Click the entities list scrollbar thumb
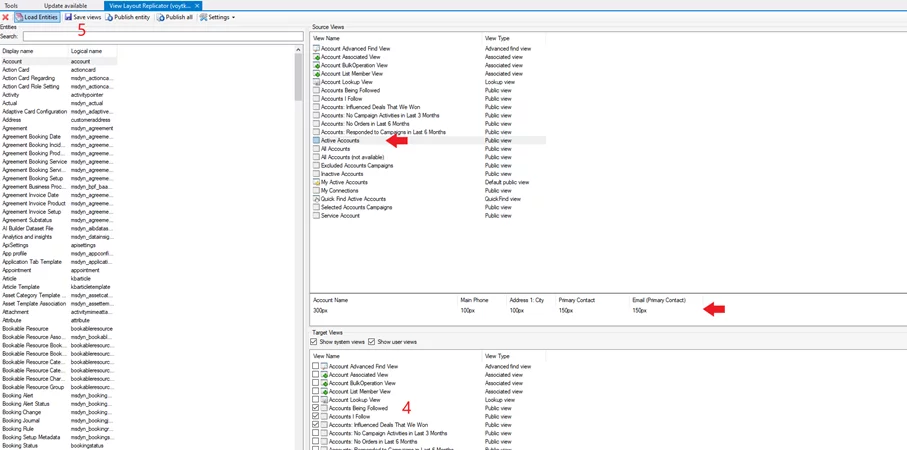Image resolution: width=907 pixels, height=450 pixels. (298, 77)
